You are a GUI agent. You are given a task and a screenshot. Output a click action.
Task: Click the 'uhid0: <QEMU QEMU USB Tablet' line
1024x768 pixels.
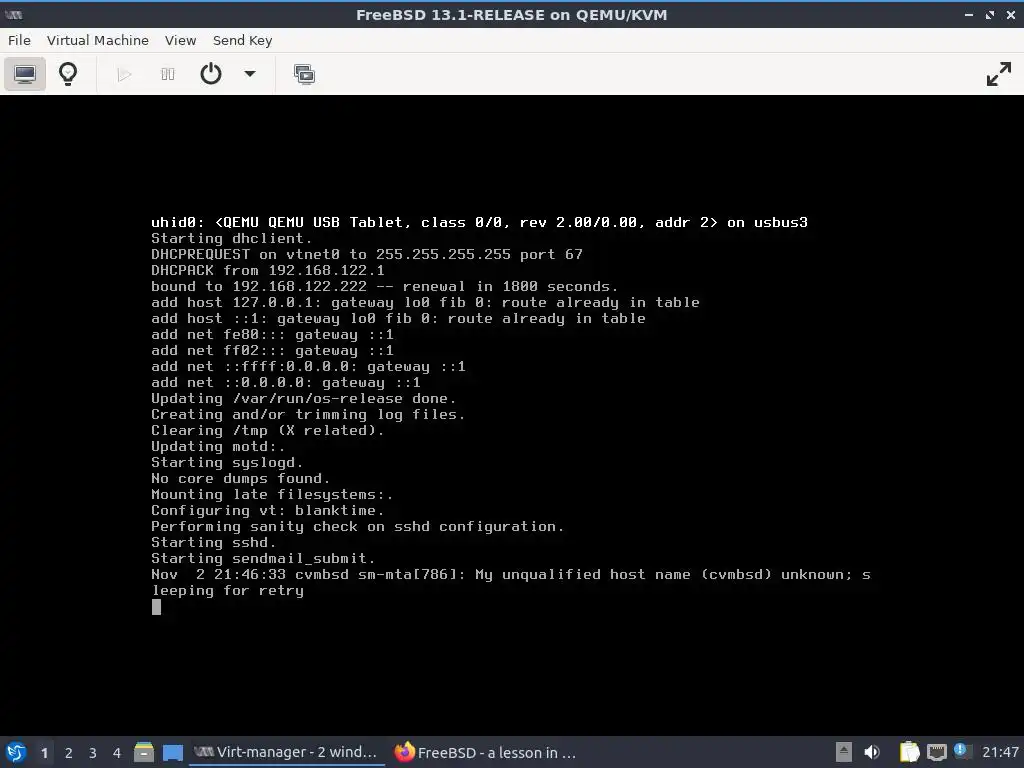coord(479,223)
